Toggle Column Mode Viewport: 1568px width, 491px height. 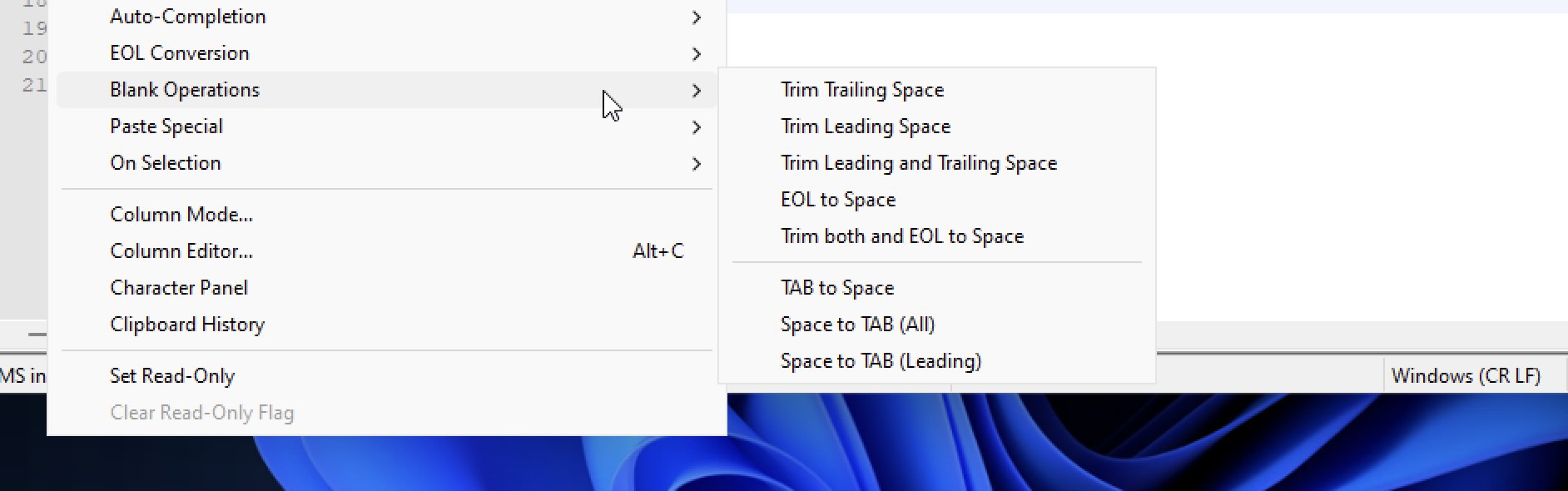(x=181, y=214)
